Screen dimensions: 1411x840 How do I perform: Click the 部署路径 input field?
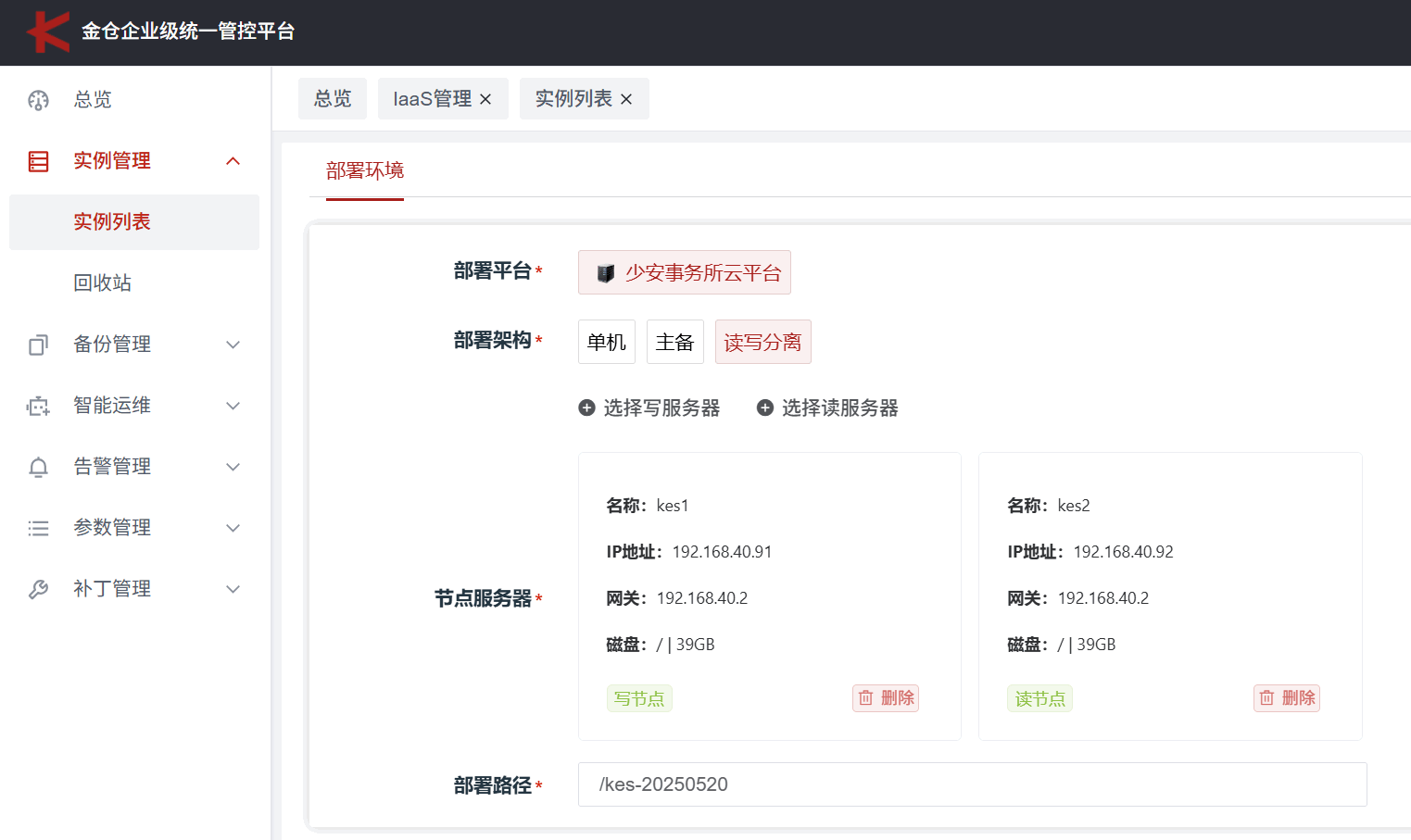(973, 784)
